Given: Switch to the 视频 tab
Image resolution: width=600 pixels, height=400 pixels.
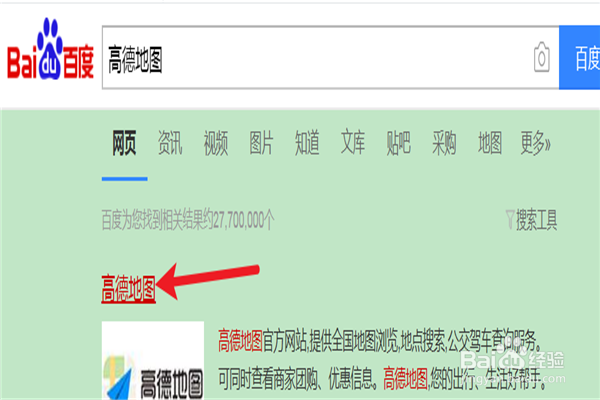Looking at the screenshot, I should pos(216,143).
